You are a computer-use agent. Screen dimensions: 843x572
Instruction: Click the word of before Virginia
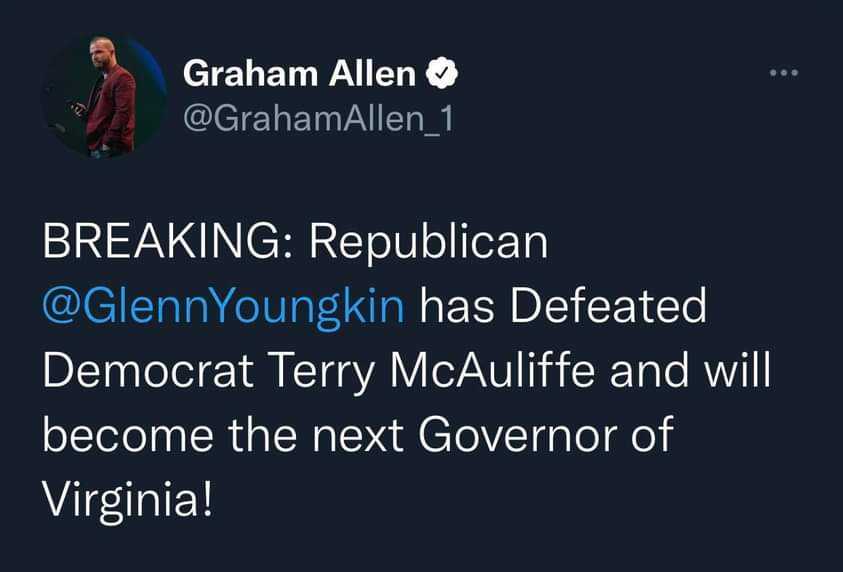pos(652,433)
